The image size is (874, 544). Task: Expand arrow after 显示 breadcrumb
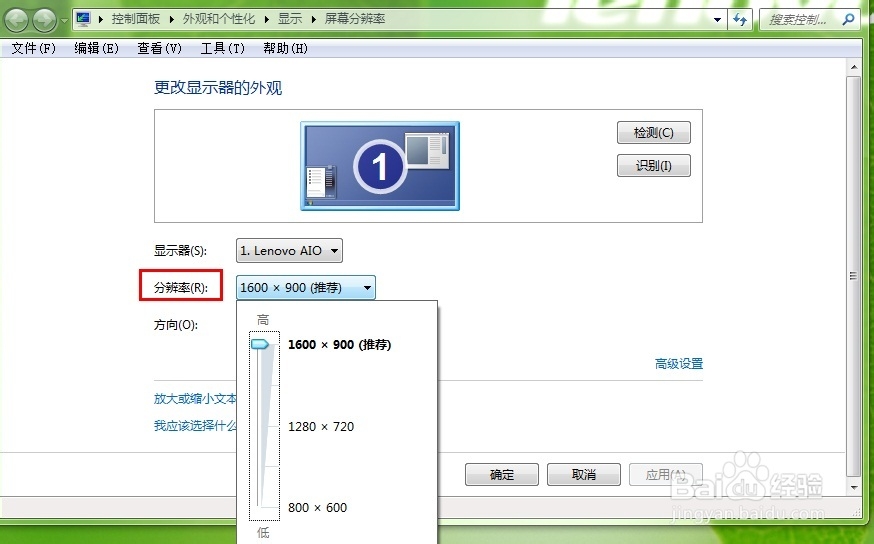click(x=314, y=20)
